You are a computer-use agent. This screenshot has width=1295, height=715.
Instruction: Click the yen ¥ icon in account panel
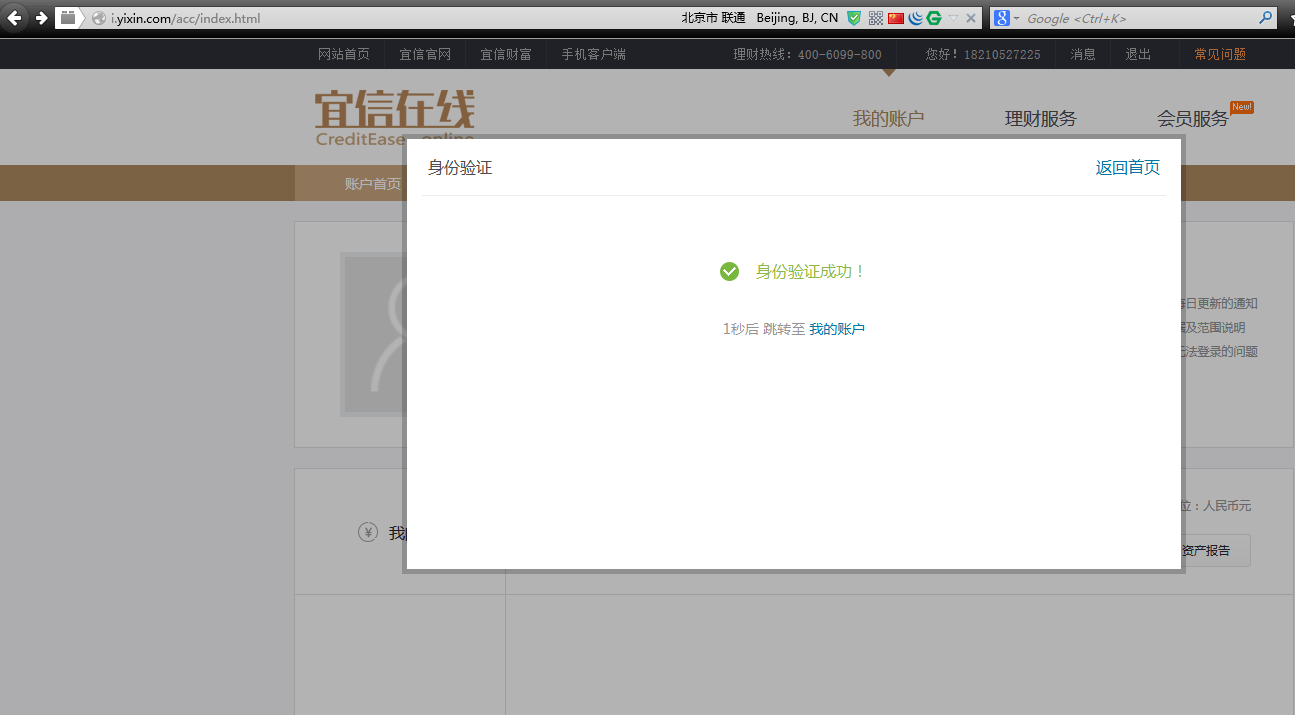[367, 532]
